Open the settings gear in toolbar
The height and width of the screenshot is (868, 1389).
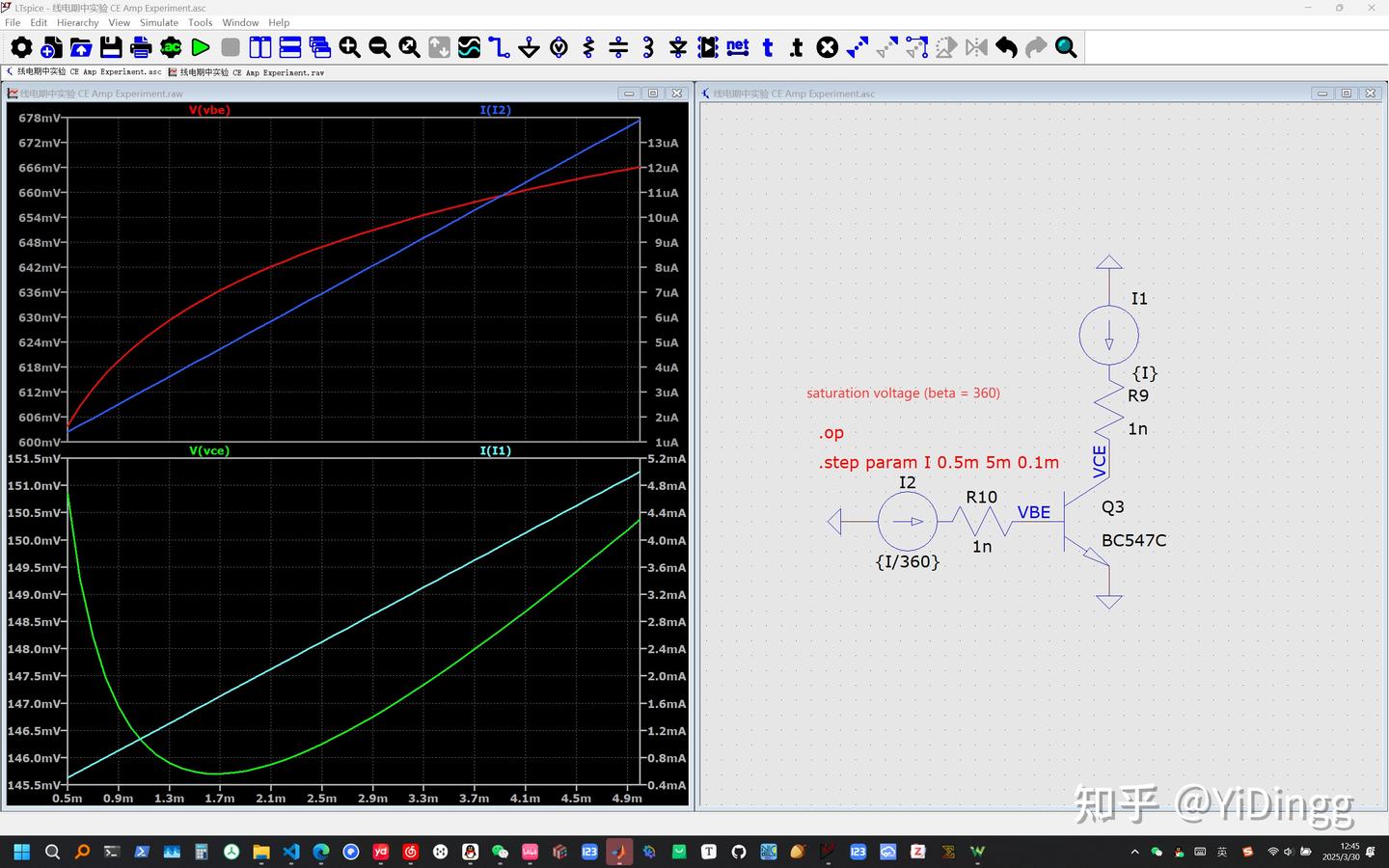(21, 47)
